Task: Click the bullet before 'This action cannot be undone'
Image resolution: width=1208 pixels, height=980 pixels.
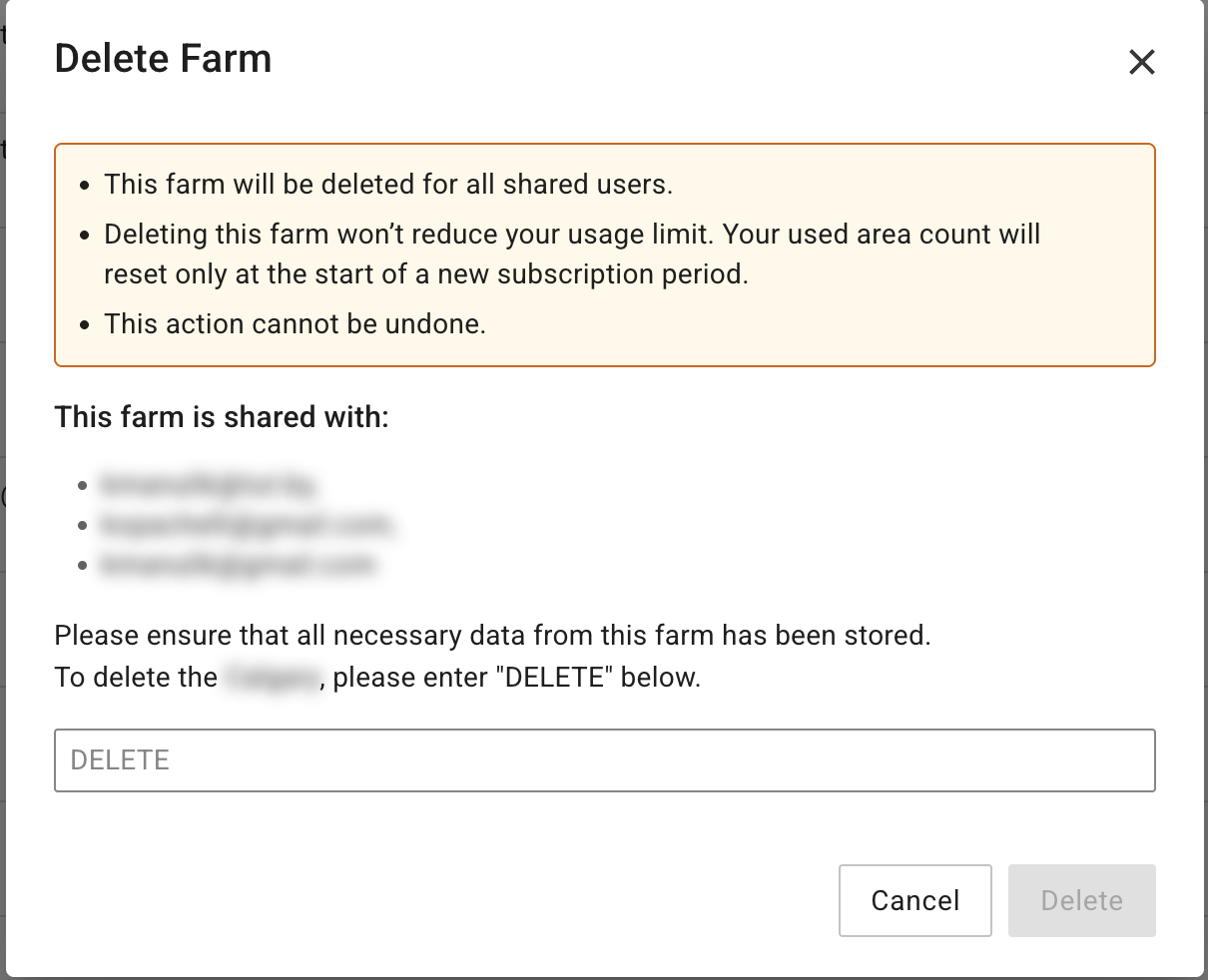Action: click(x=86, y=325)
